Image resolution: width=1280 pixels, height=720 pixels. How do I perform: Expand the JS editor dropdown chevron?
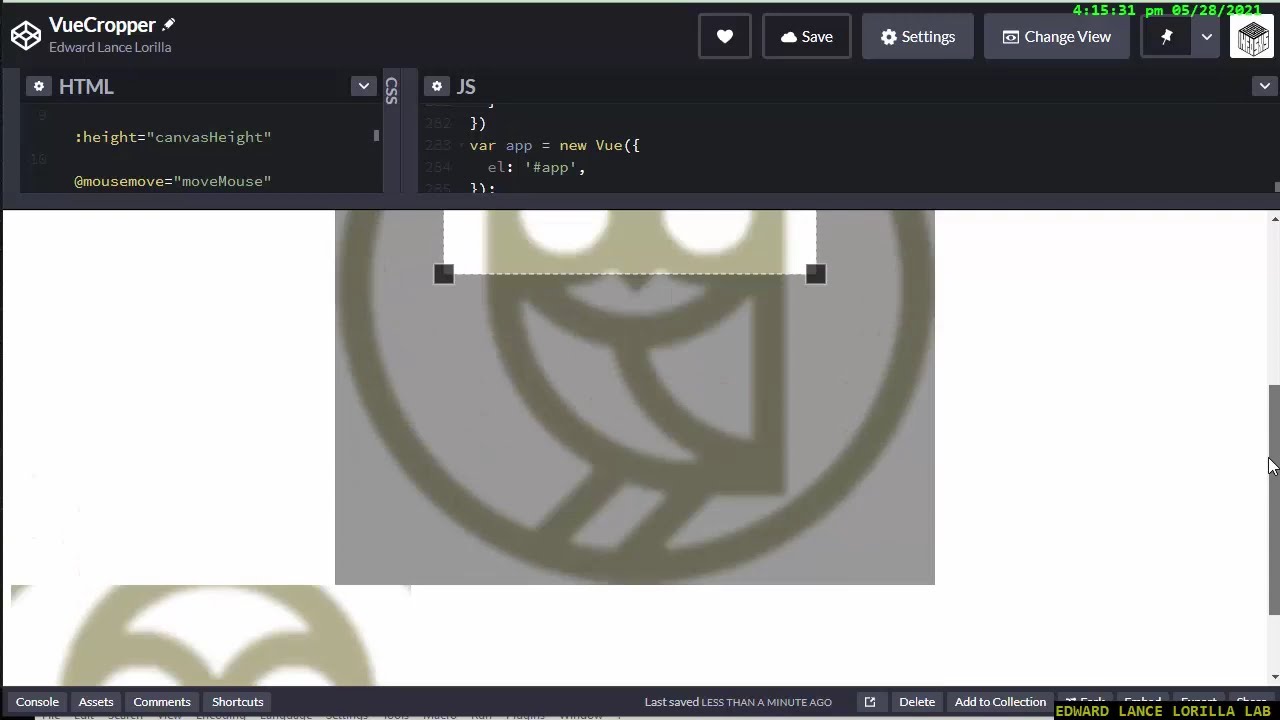[1265, 87]
